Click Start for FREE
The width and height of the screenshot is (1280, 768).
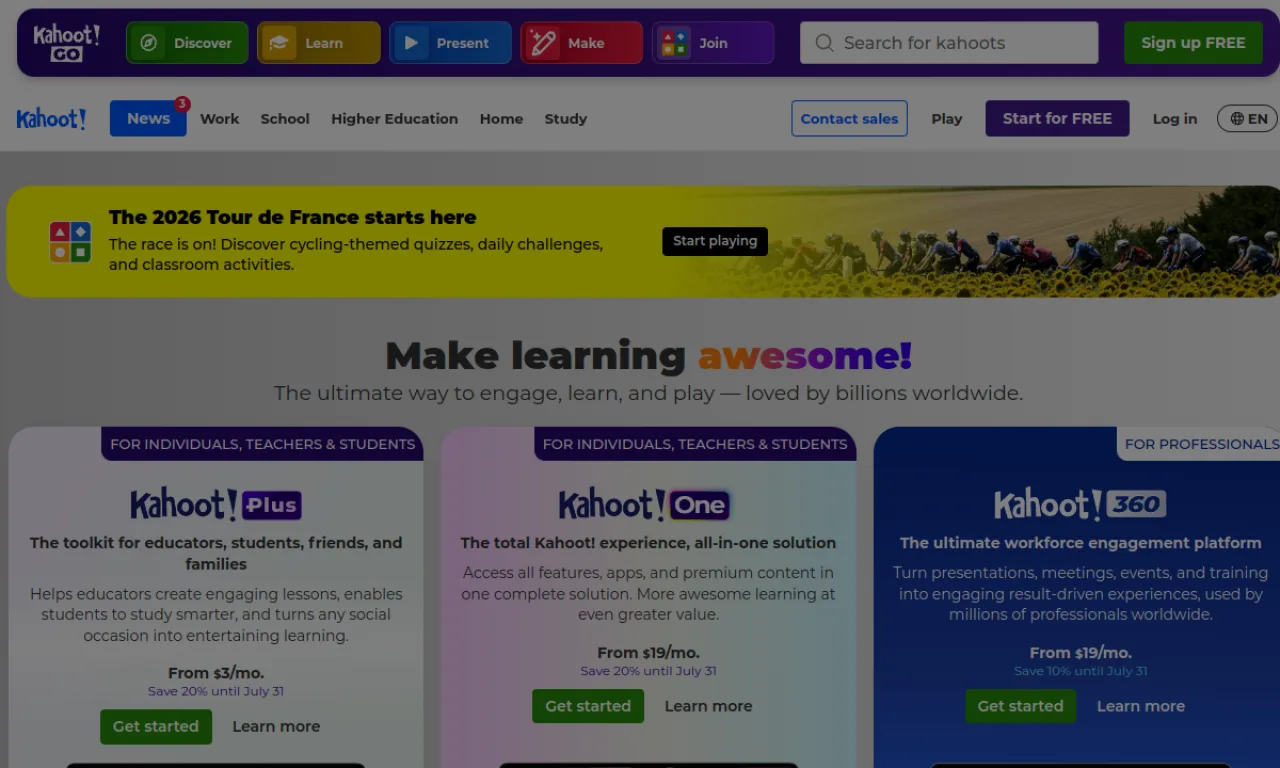click(1057, 118)
